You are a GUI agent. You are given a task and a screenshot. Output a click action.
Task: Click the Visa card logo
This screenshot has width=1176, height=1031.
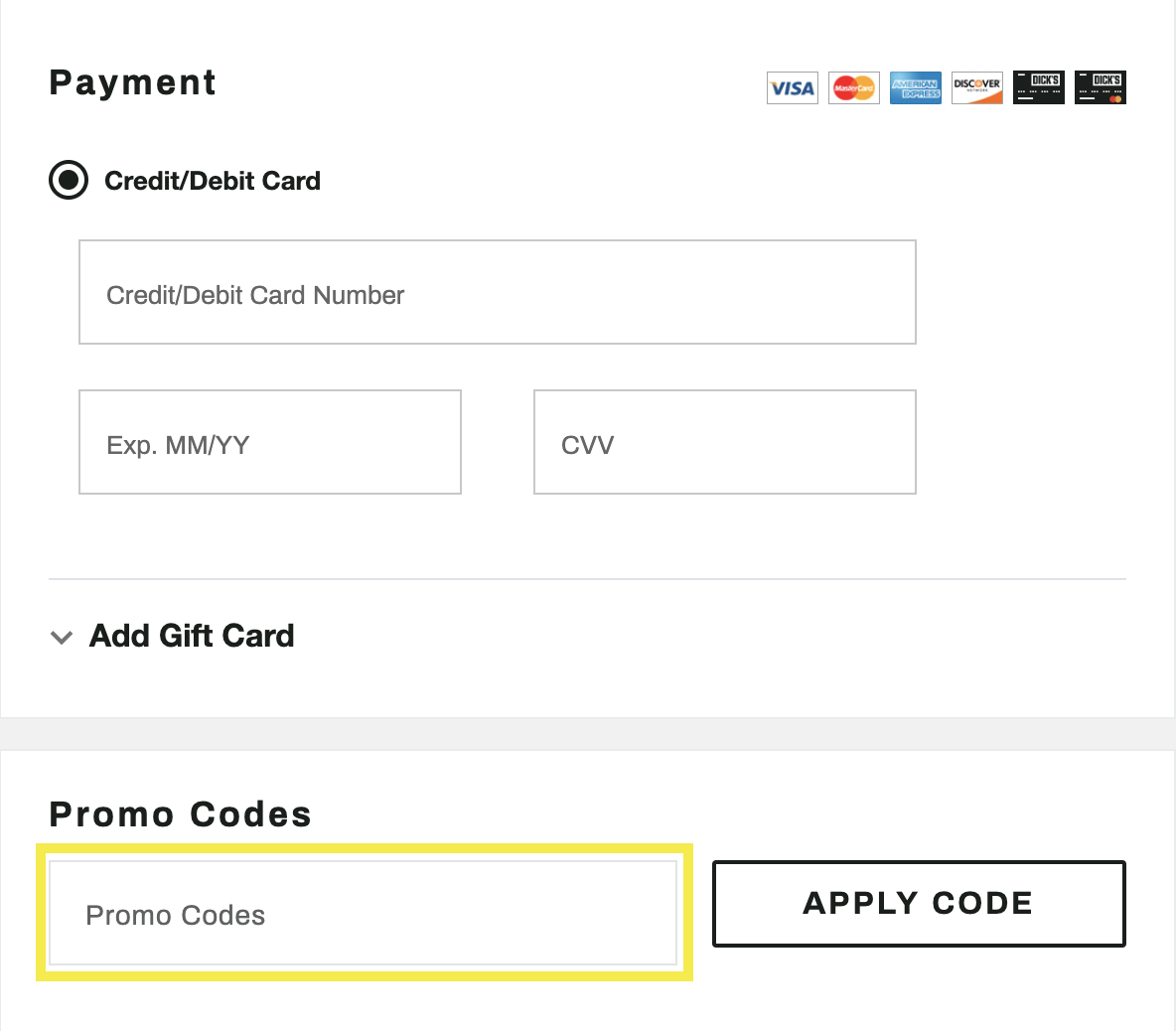[793, 87]
